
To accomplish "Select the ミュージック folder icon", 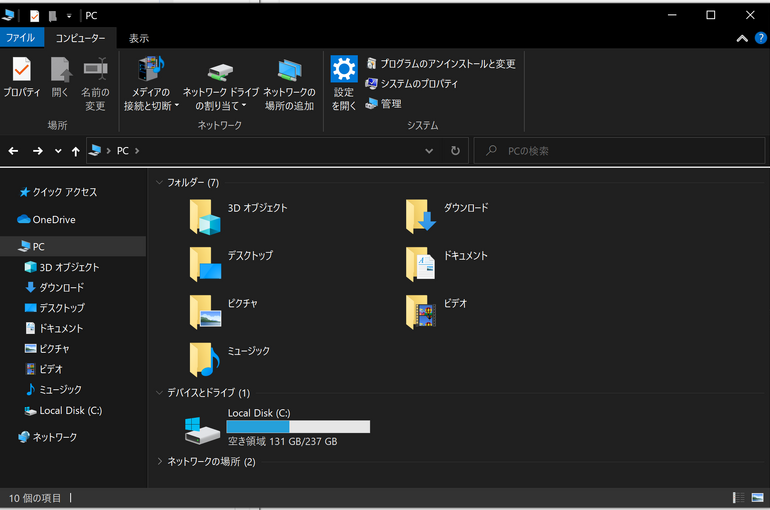I will pyautogui.click(x=205, y=359).
